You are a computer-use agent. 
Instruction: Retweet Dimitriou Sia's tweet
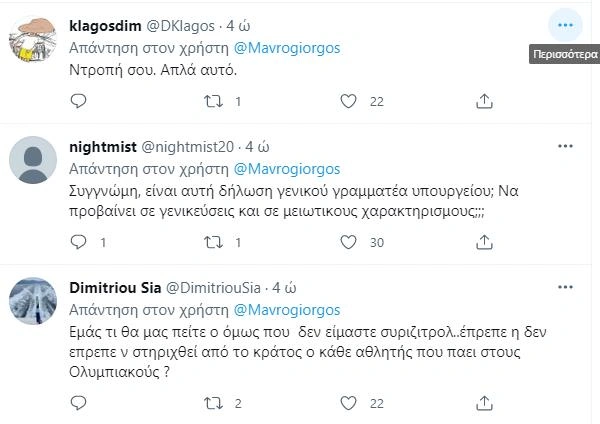tap(213, 403)
